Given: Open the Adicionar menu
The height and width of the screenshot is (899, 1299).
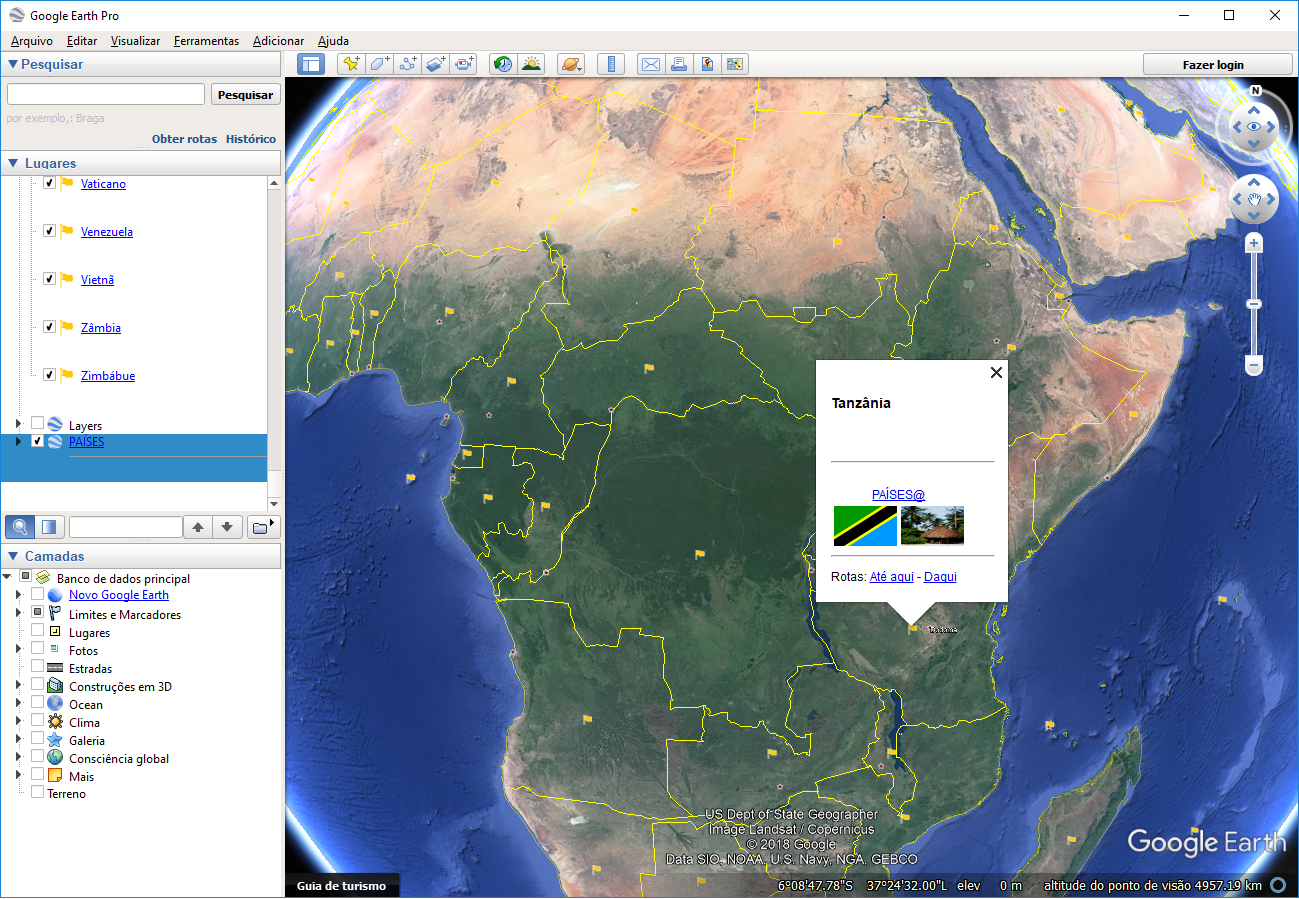Looking at the screenshot, I should (x=278, y=41).
